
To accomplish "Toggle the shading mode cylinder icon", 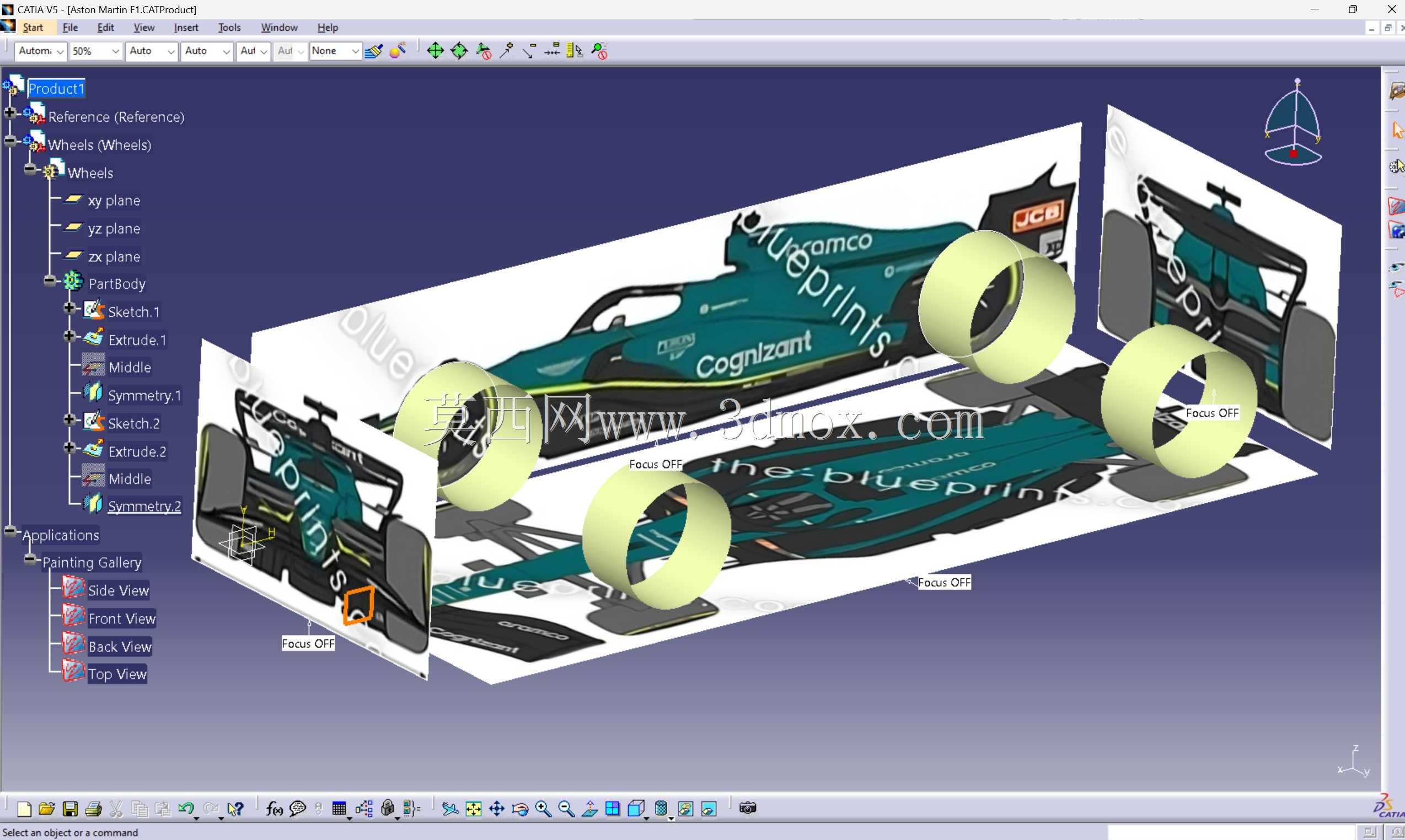I will [x=662, y=809].
